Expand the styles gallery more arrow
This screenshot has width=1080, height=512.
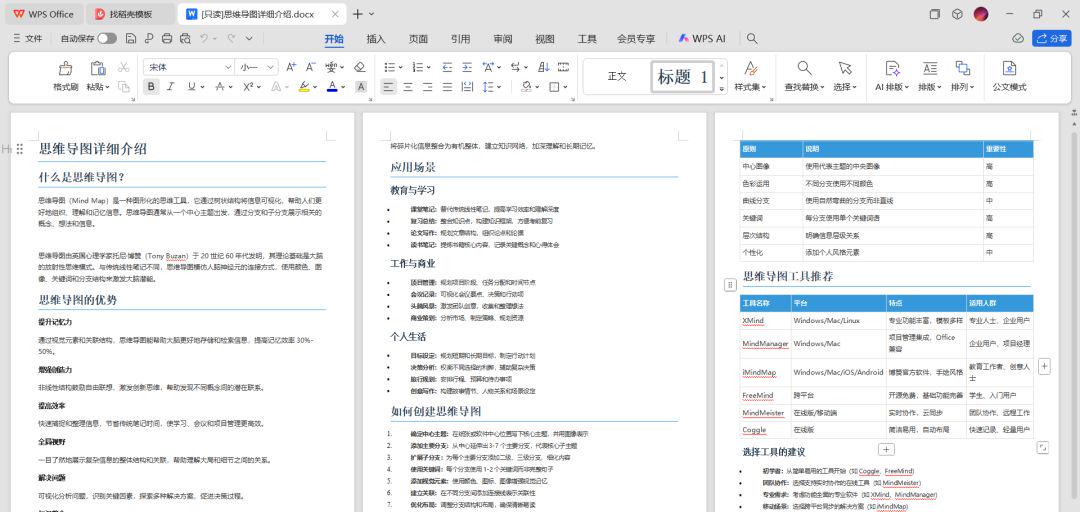[722, 89]
